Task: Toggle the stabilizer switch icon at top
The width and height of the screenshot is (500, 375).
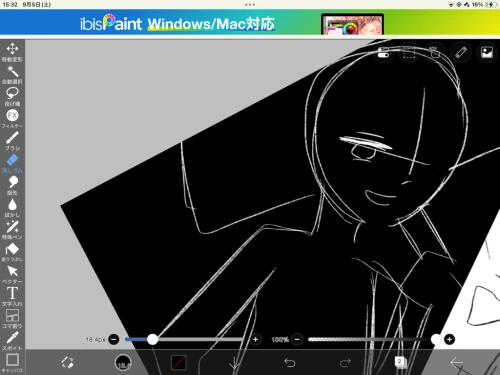Action: [383, 52]
